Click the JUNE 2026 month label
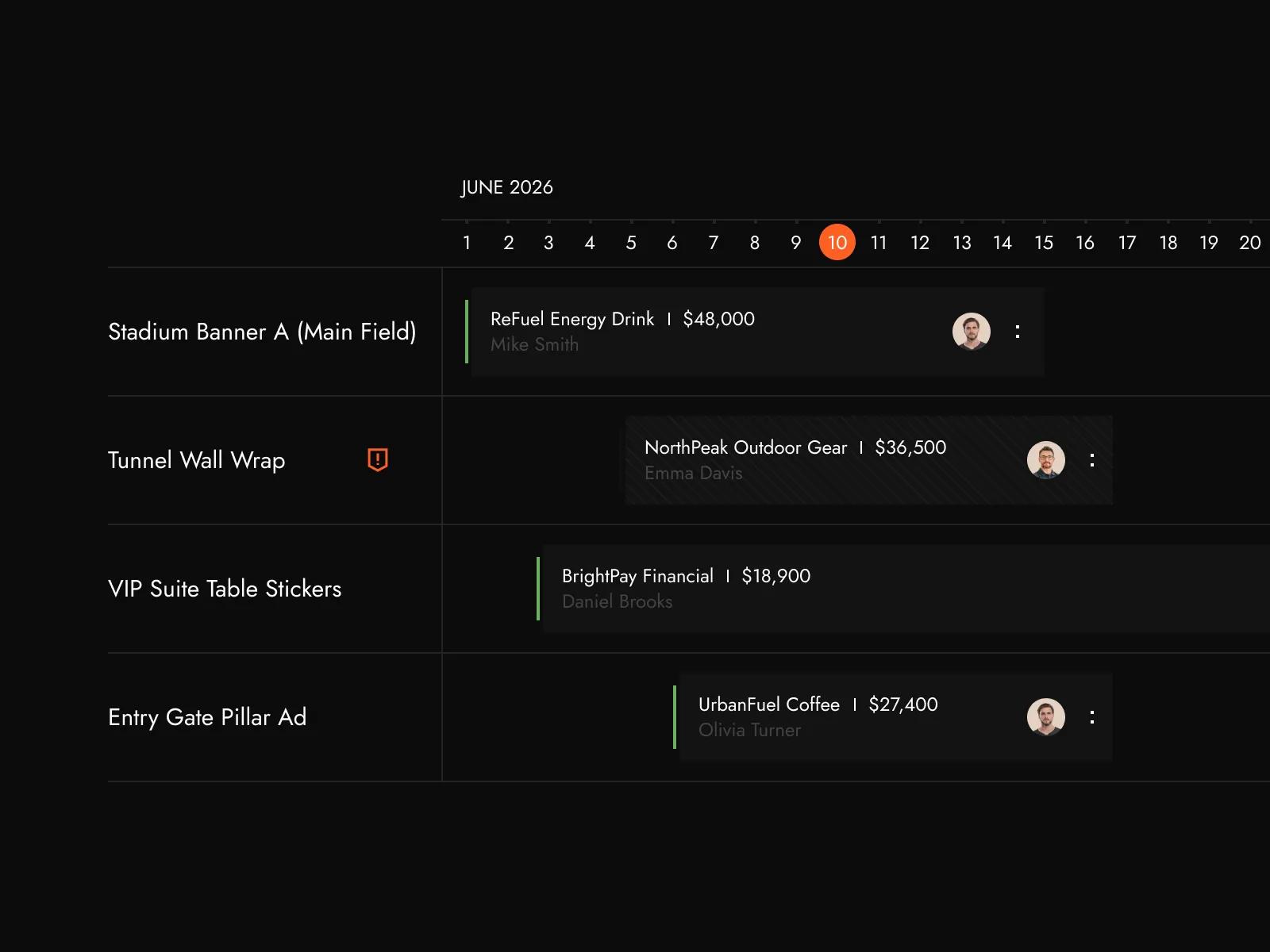This screenshot has width=1270, height=952. [x=506, y=187]
